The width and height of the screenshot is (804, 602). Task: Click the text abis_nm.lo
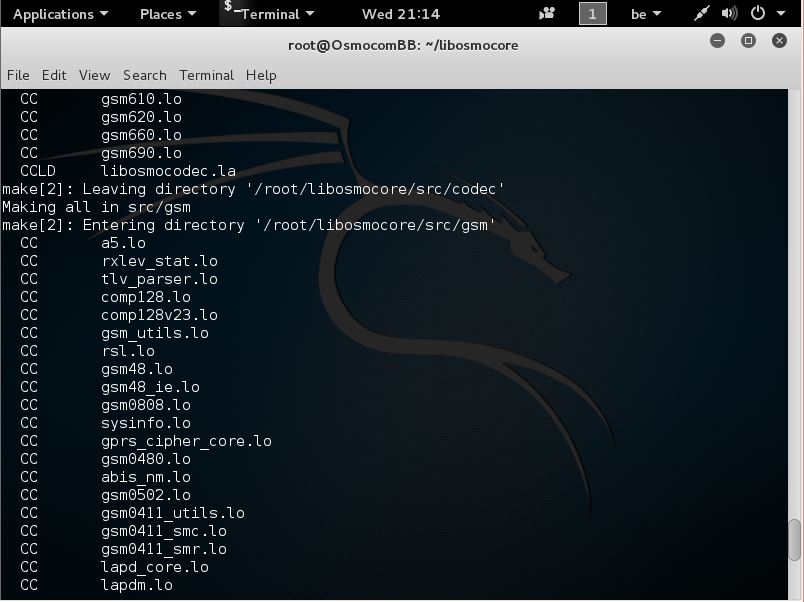point(146,477)
